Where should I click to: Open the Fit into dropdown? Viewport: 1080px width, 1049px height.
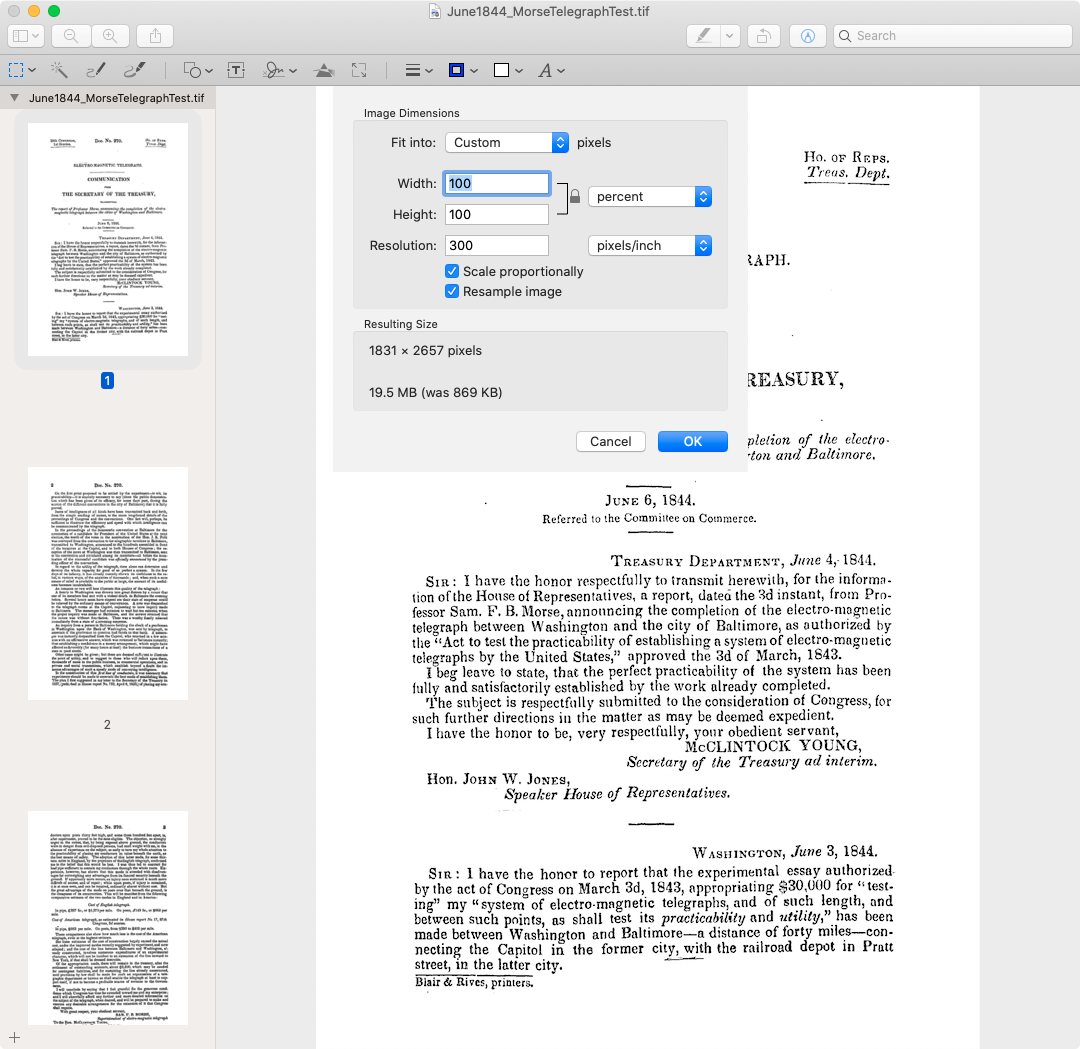tap(507, 142)
